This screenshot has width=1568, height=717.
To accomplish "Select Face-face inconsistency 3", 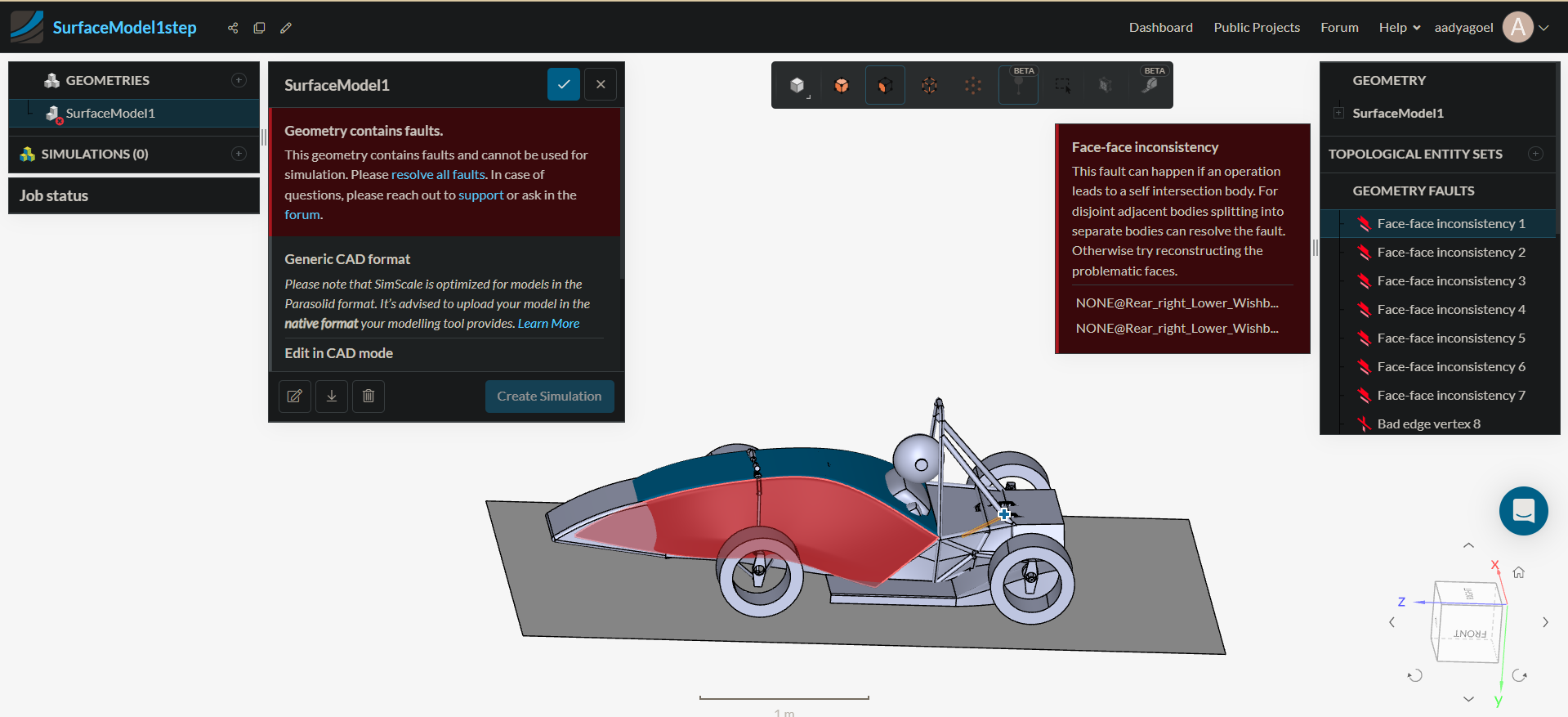I will (1440, 280).
